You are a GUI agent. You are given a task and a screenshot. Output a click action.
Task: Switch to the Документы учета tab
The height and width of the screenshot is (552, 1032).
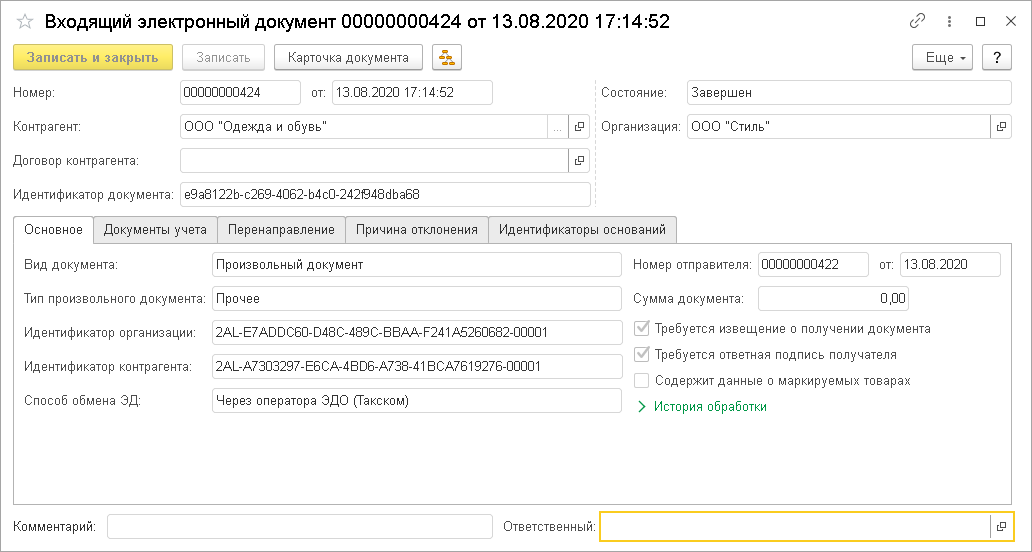[x=155, y=230]
